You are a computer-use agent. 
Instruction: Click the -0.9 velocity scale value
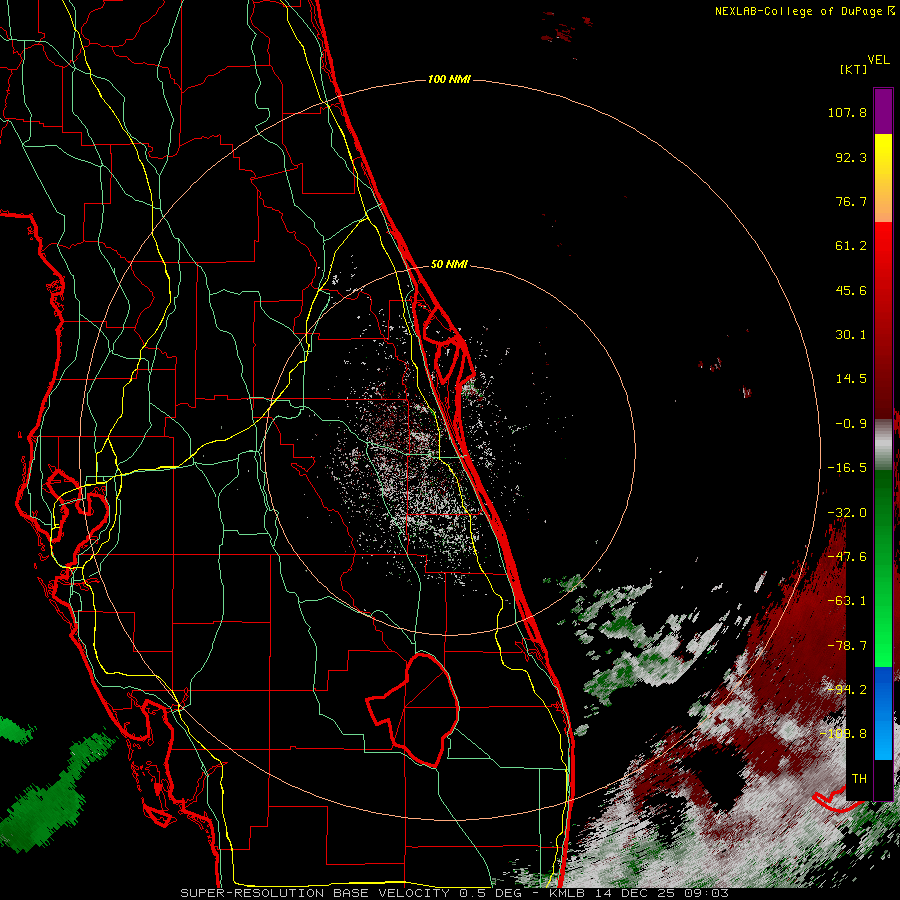[x=851, y=424]
